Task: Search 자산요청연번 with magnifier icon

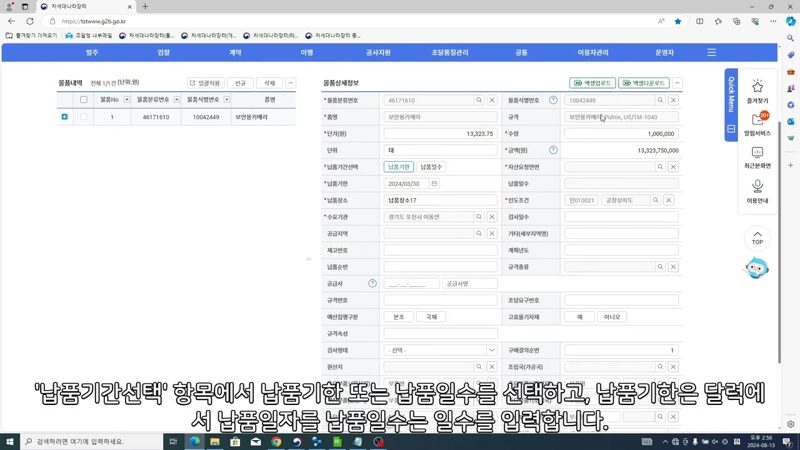Action: (660, 167)
